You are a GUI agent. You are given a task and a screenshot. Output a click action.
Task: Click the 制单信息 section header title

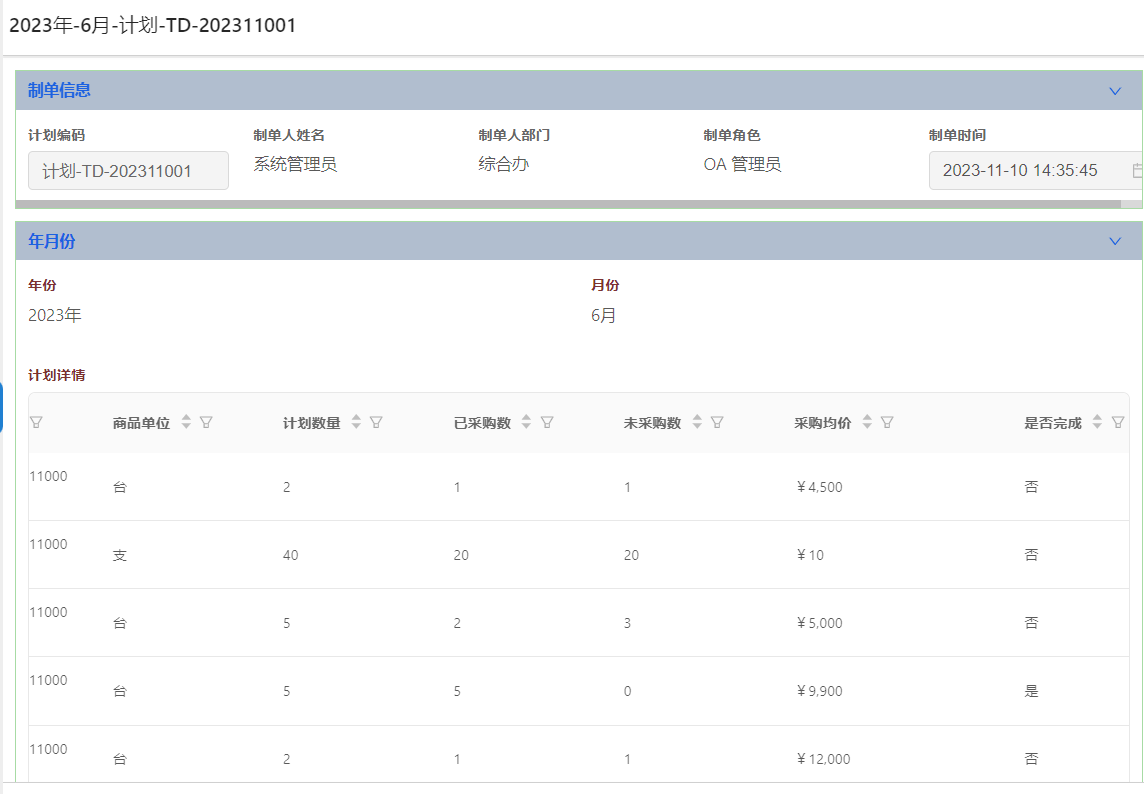(x=60, y=91)
